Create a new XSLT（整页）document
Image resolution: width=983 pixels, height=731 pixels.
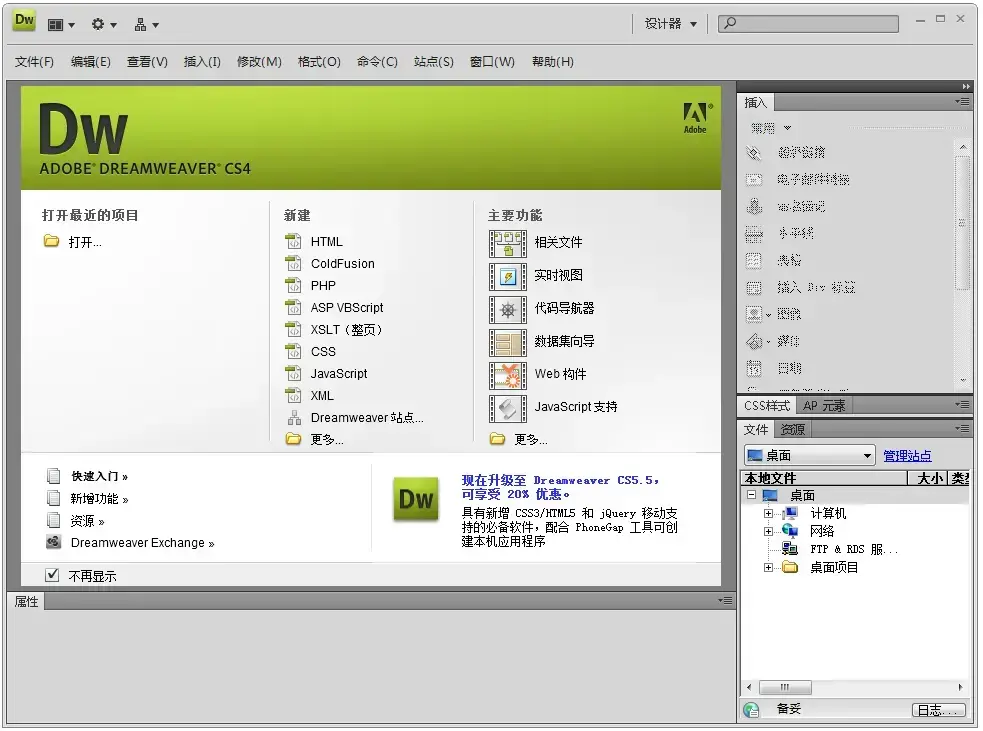pos(347,330)
